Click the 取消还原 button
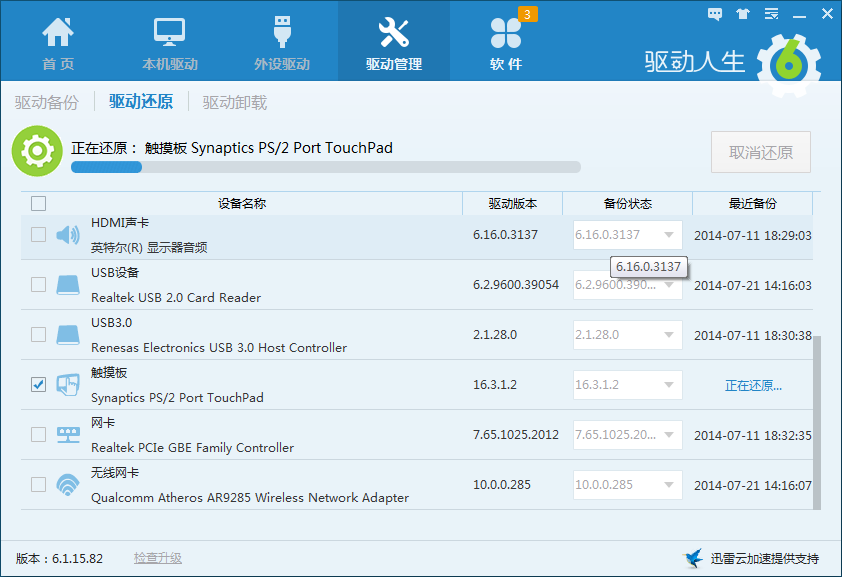This screenshot has height=577, width=842. tap(760, 152)
